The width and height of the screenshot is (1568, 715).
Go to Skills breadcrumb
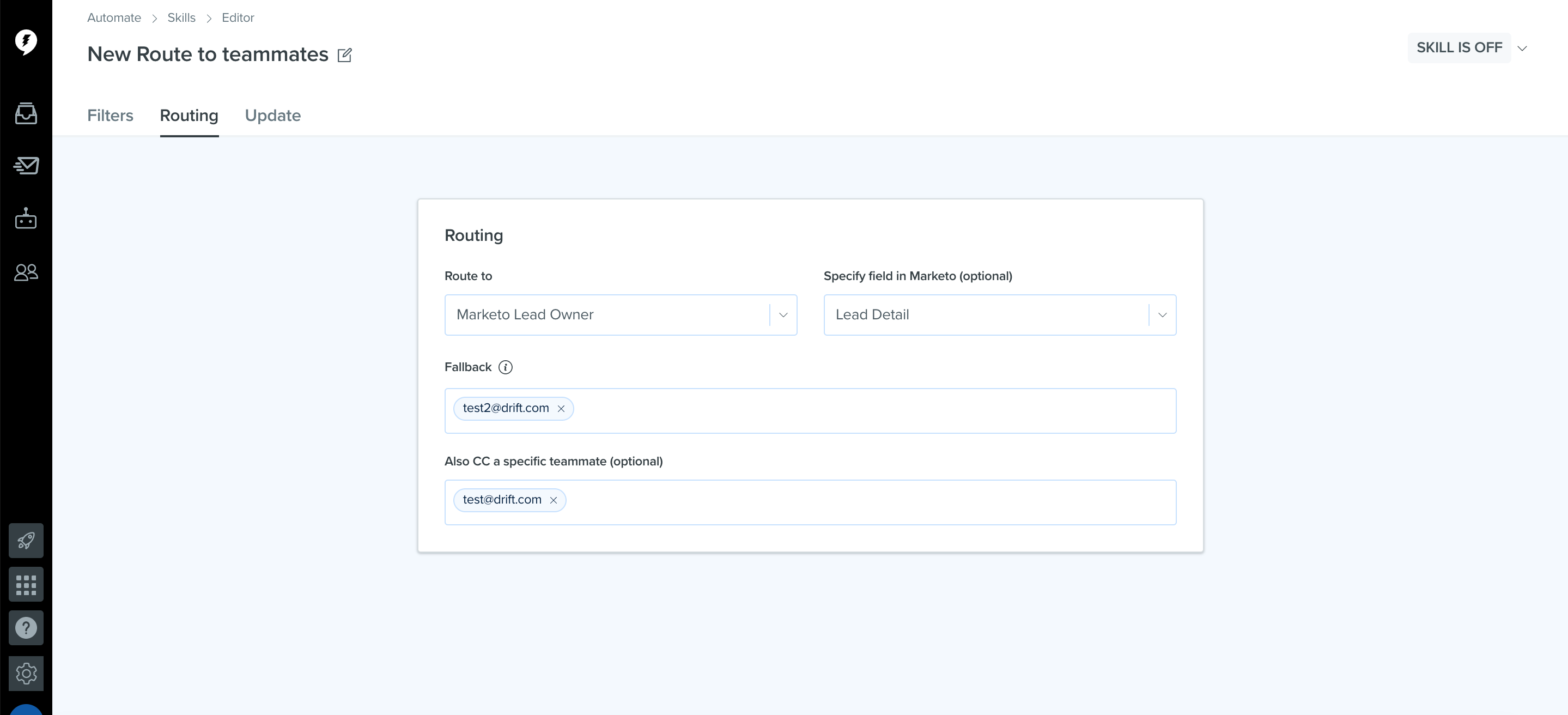[x=181, y=17]
